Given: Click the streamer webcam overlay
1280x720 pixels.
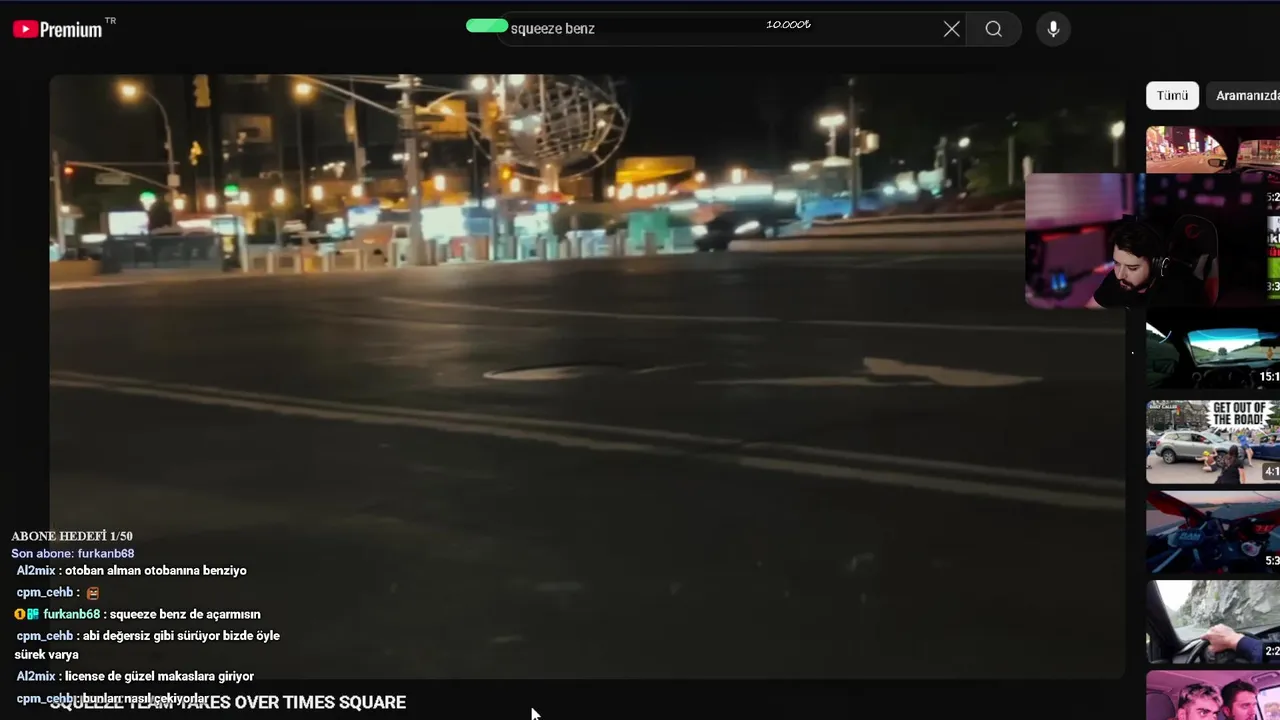Looking at the screenshot, I should pos(1124,240).
